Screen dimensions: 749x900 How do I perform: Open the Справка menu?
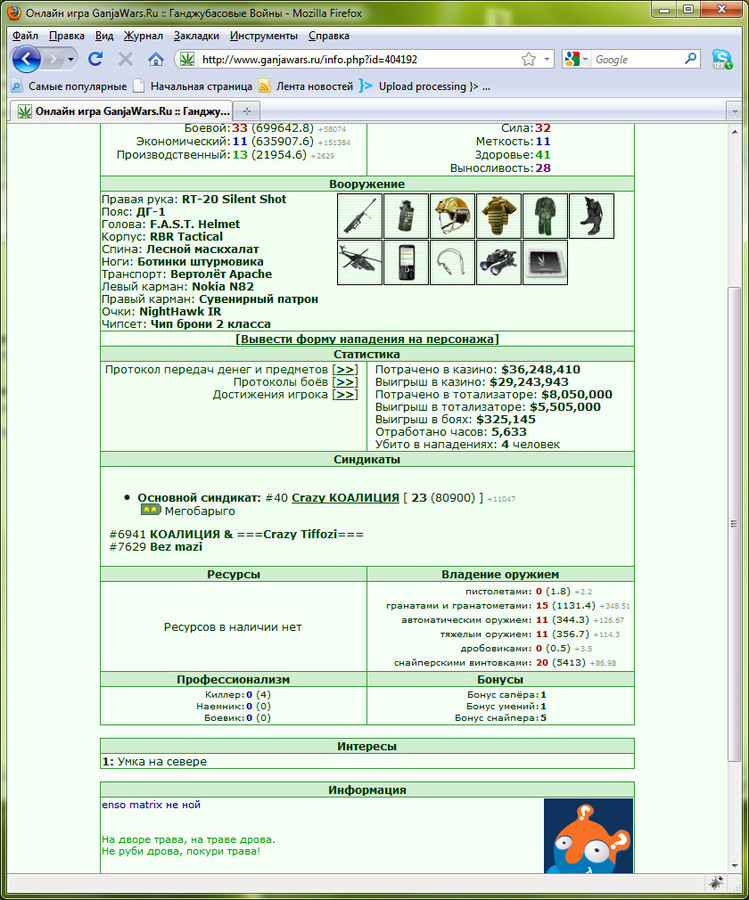[329, 36]
